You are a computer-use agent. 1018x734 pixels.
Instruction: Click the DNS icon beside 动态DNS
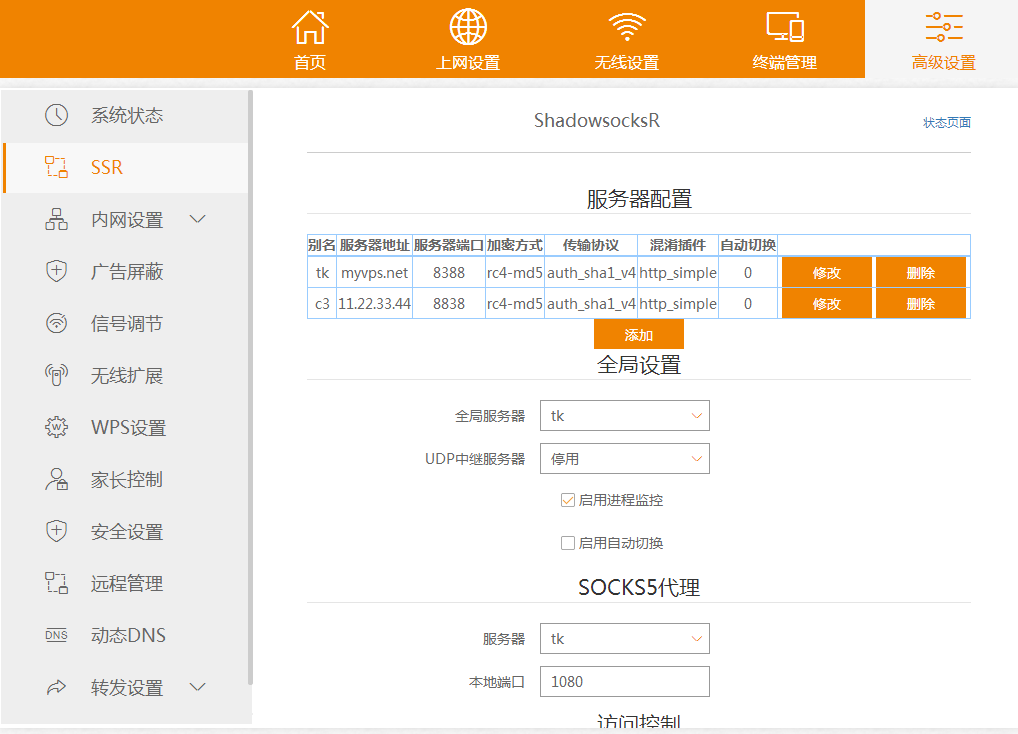click(56, 635)
